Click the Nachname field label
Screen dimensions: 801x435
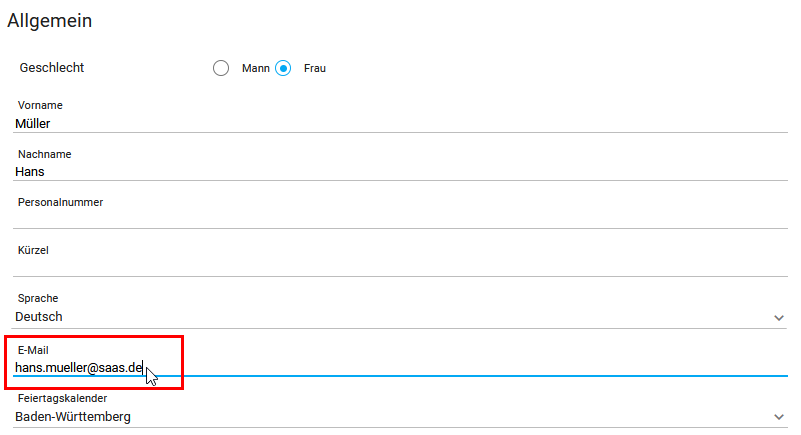[44, 154]
